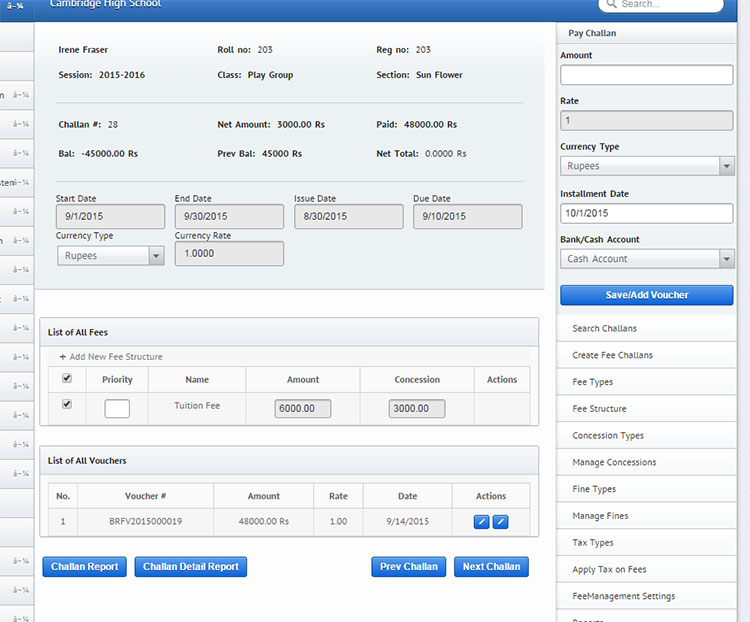Click voucher number BRFV2015000019
Image resolution: width=750 pixels, height=622 pixels.
coord(145,522)
